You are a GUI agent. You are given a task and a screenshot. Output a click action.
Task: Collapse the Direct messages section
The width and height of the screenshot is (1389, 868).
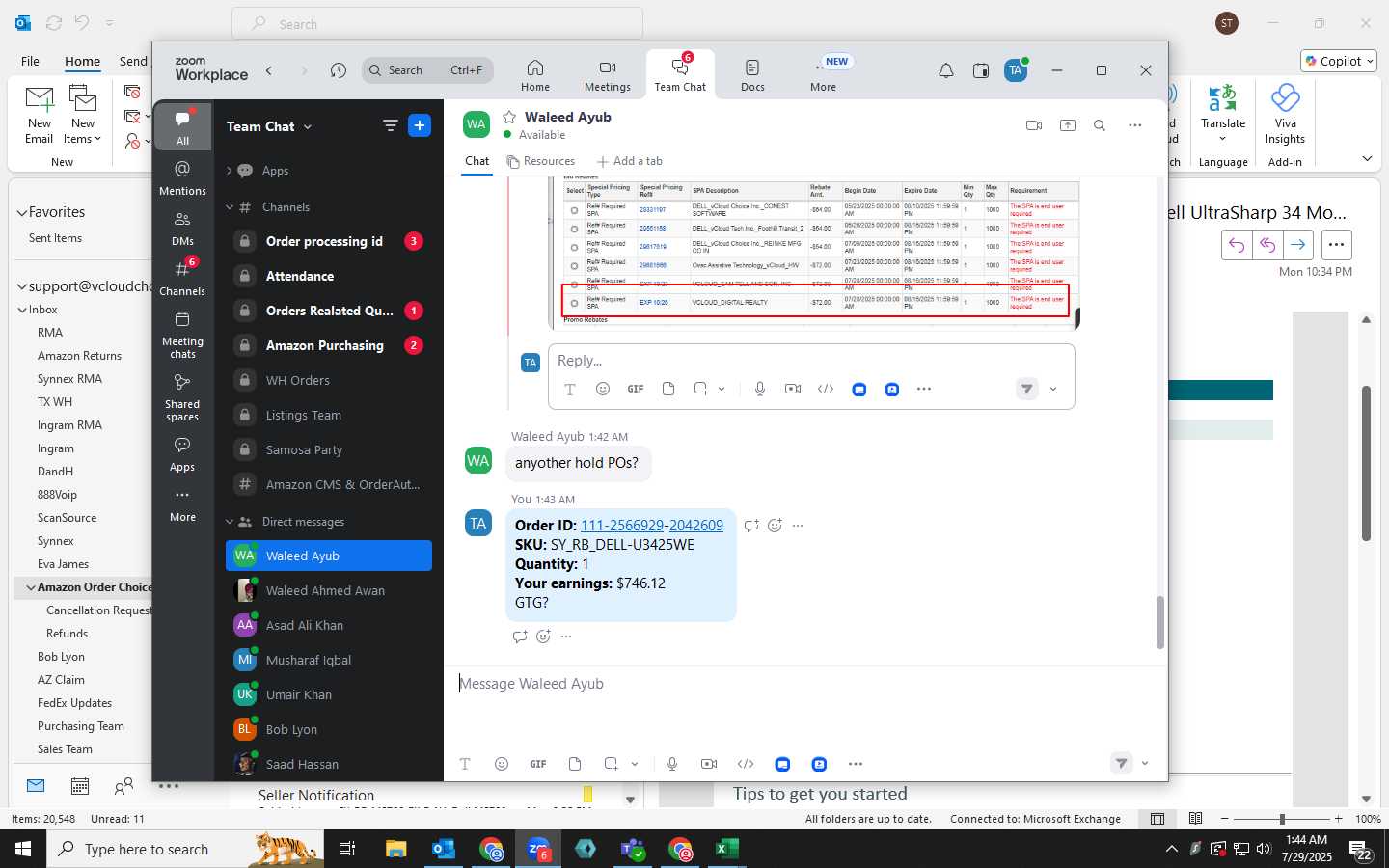(230, 522)
